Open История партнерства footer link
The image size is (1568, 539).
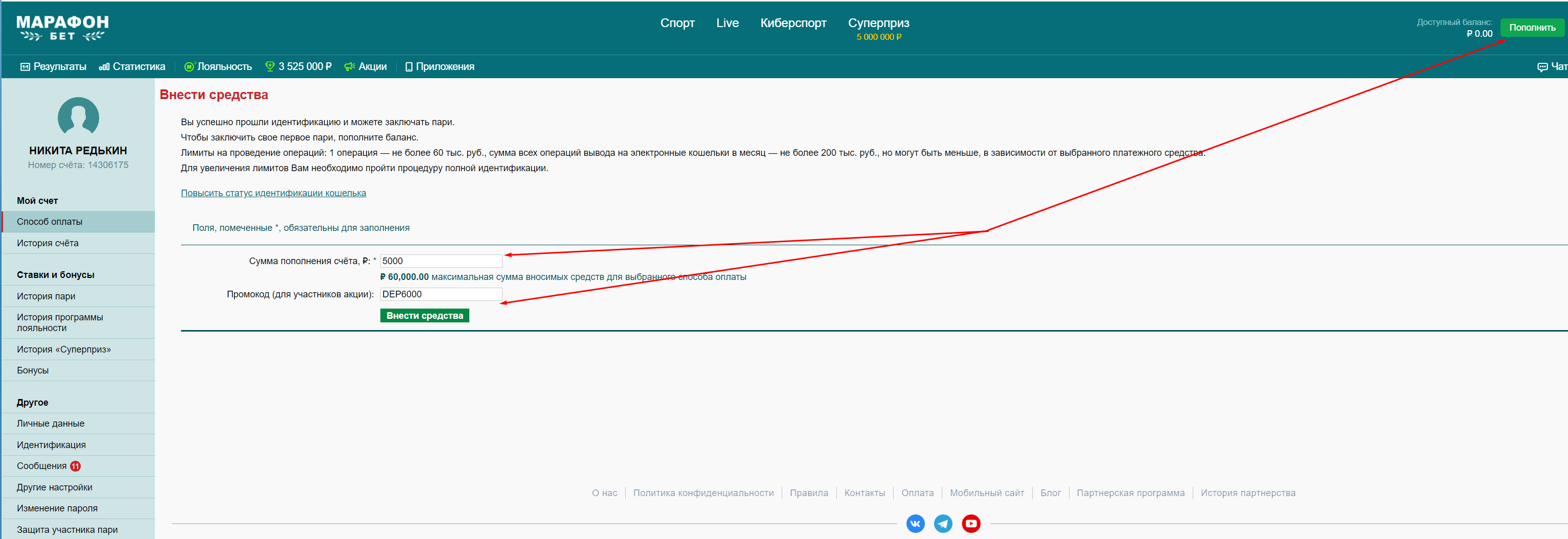point(1248,493)
